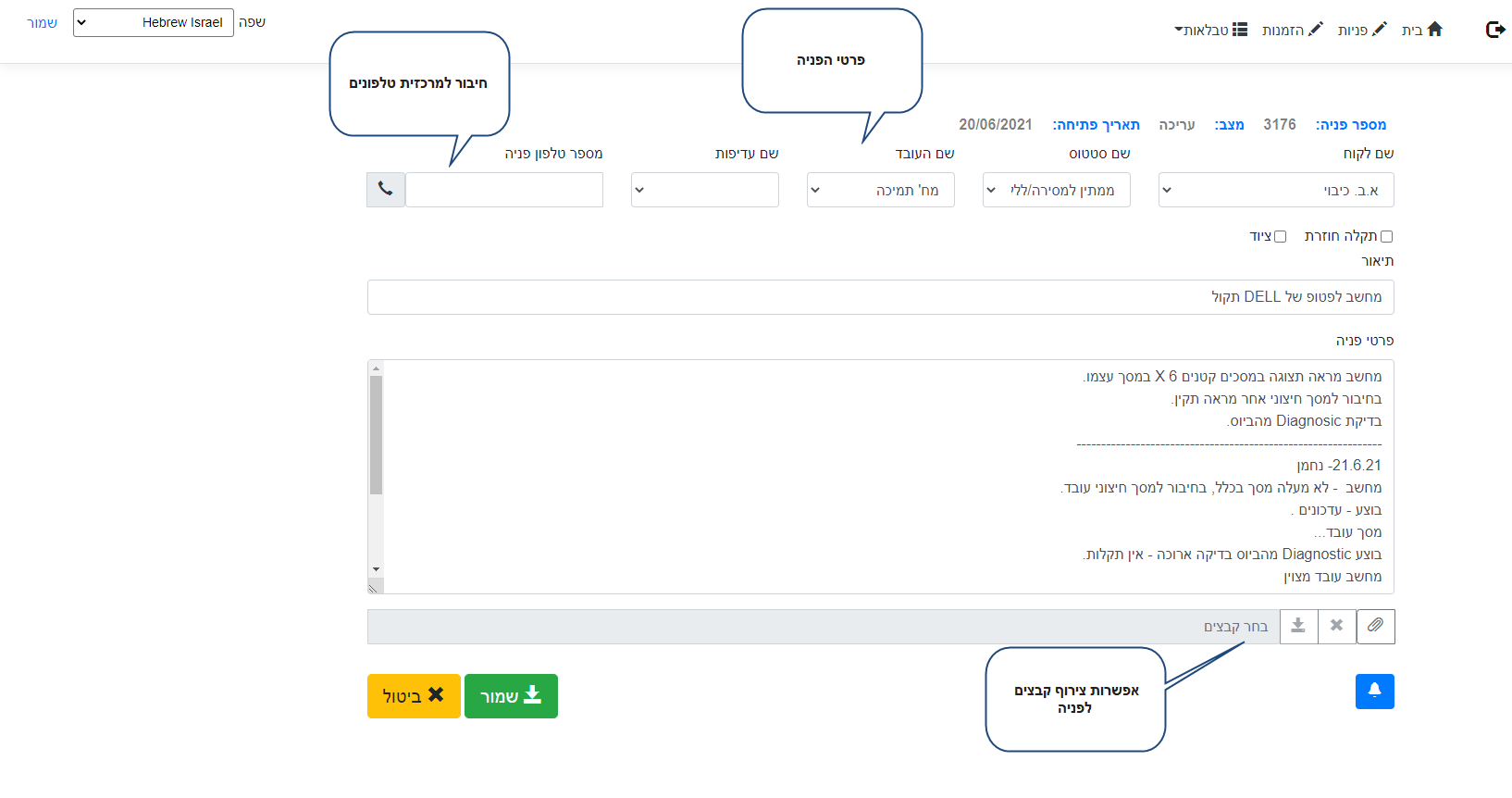This screenshot has height=798, width=1512.
Task: Click the text area scrollbar down arrow
Action: pos(376,569)
